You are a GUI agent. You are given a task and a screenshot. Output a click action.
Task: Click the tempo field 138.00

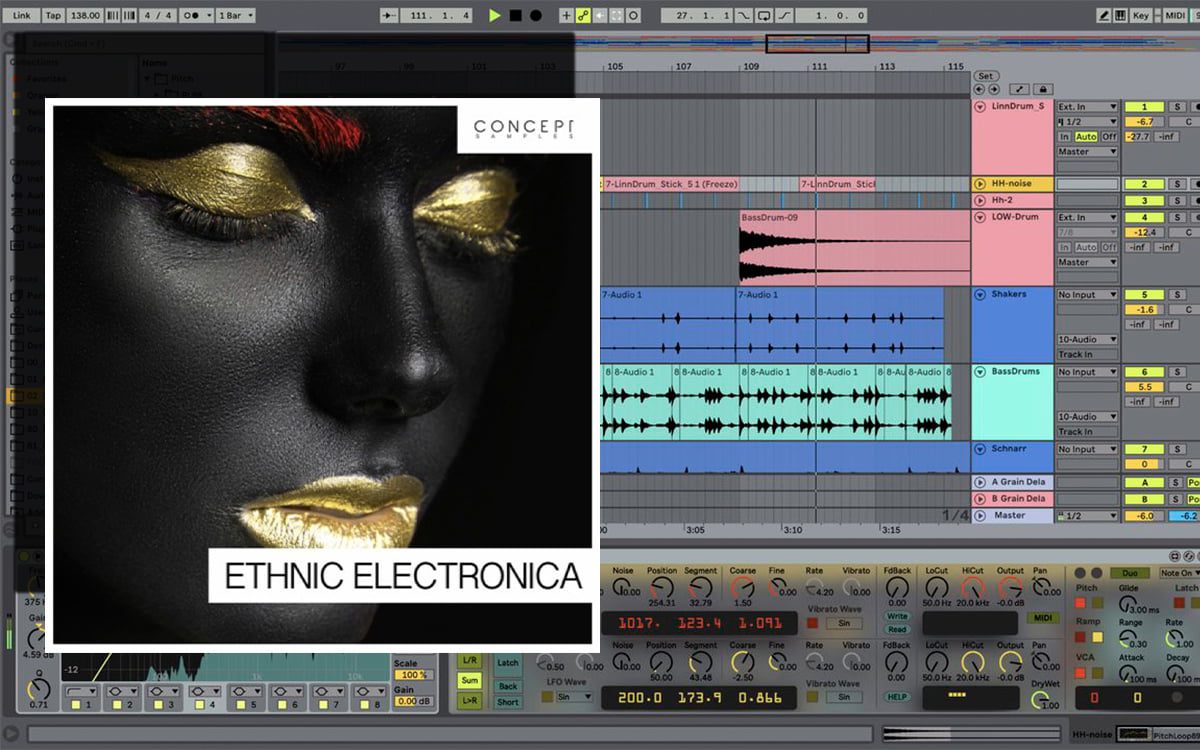click(x=86, y=16)
